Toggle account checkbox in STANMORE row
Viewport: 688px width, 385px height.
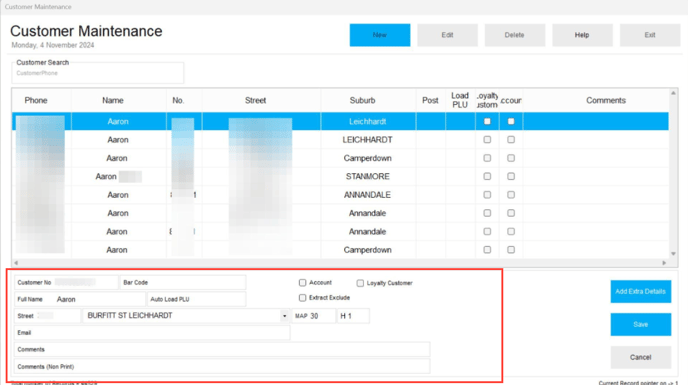click(x=511, y=176)
